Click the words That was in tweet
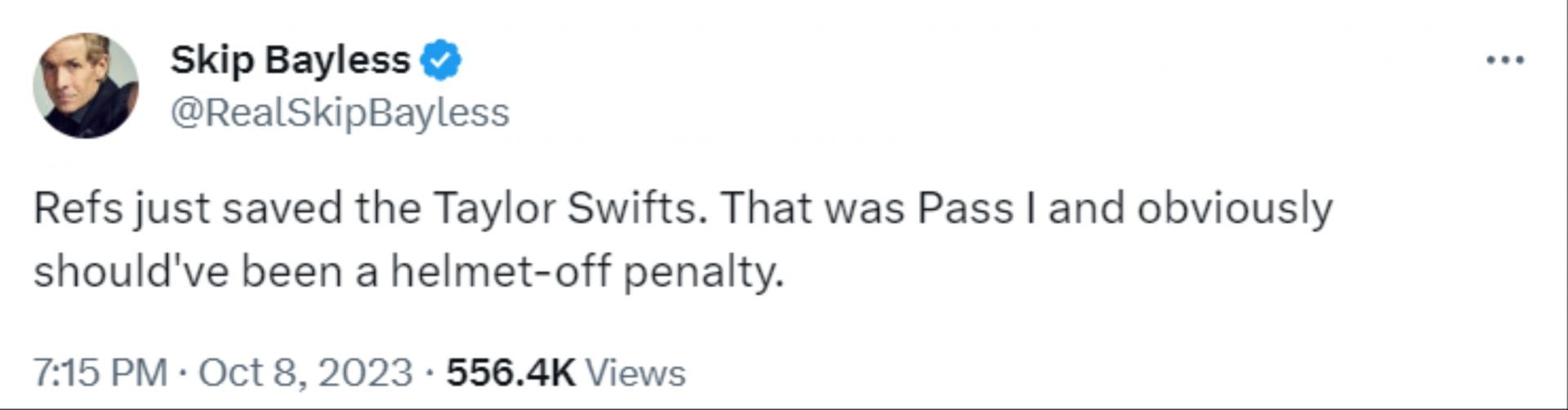Viewport: 1568px width, 410px height. (811, 209)
